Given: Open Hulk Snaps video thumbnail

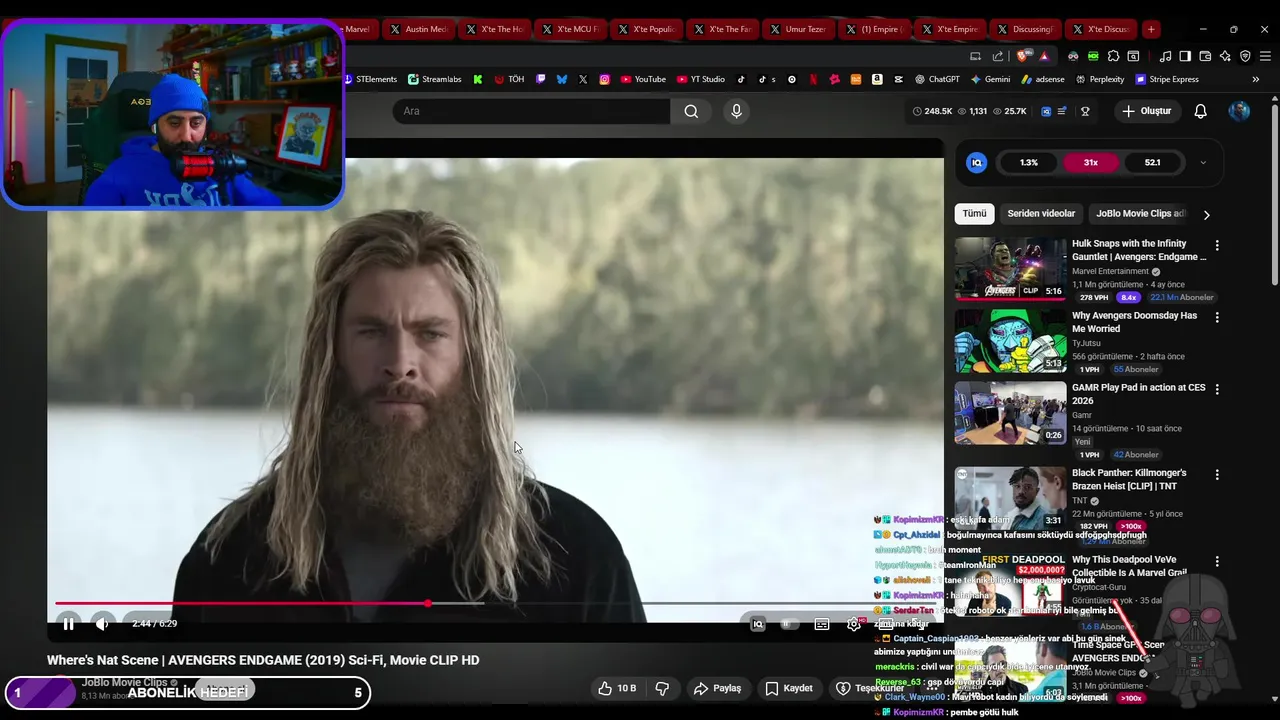Looking at the screenshot, I should [x=1010, y=268].
